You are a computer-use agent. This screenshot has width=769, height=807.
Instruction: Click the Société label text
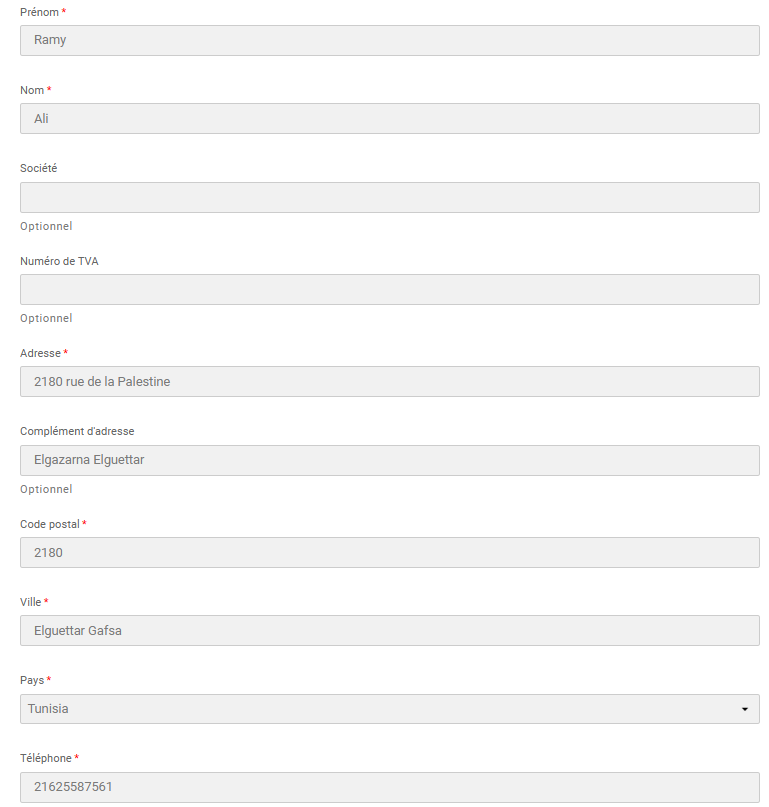pyautogui.click(x=38, y=168)
